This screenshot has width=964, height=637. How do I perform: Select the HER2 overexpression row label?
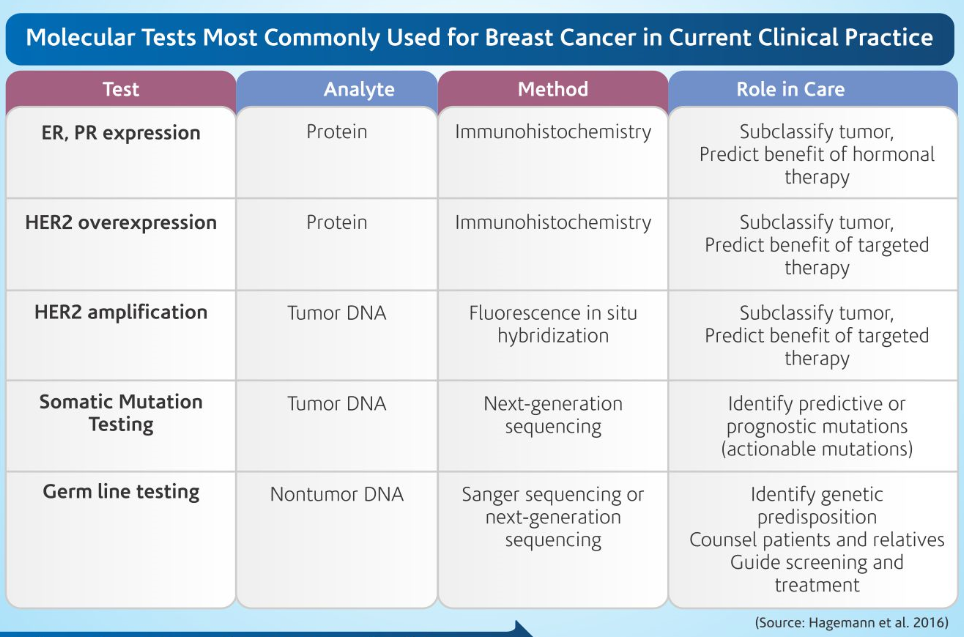coord(121,223)
